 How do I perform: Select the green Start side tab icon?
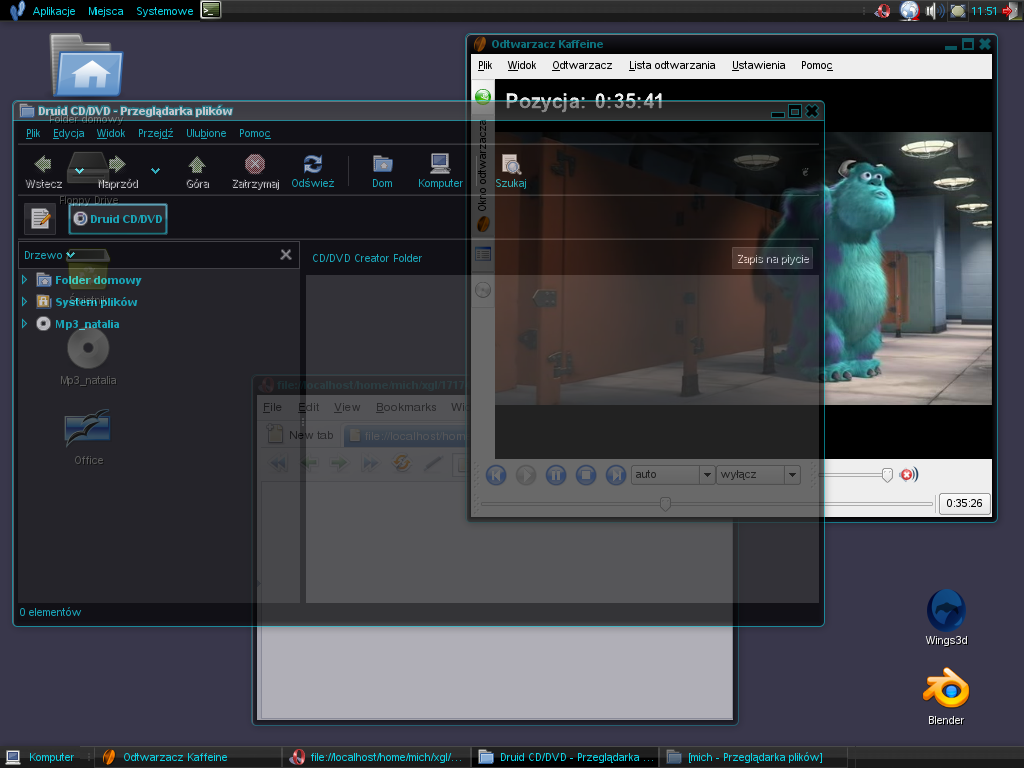(483, 97)
